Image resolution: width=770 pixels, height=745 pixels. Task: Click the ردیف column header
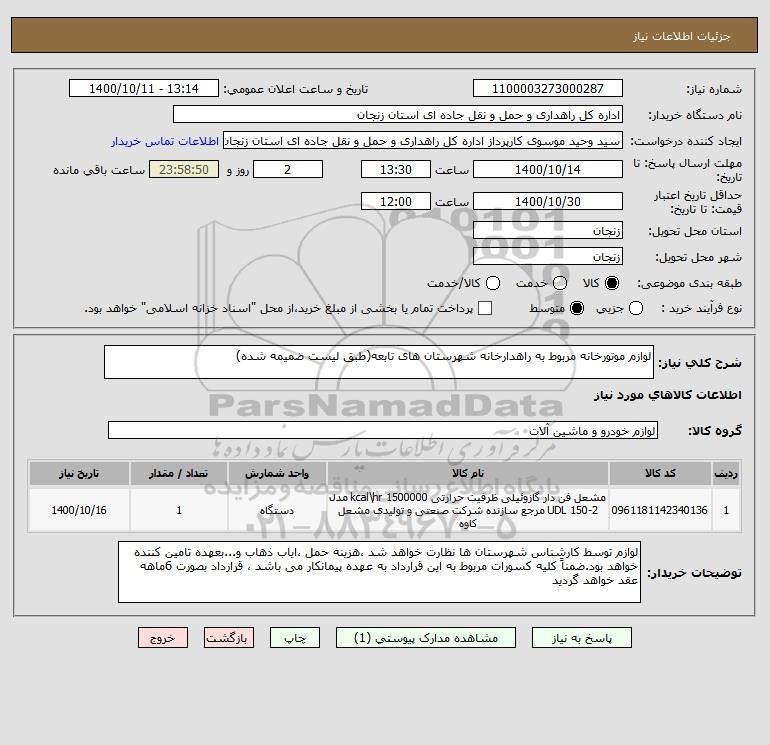pyautogui.click(x=726, y=473)
